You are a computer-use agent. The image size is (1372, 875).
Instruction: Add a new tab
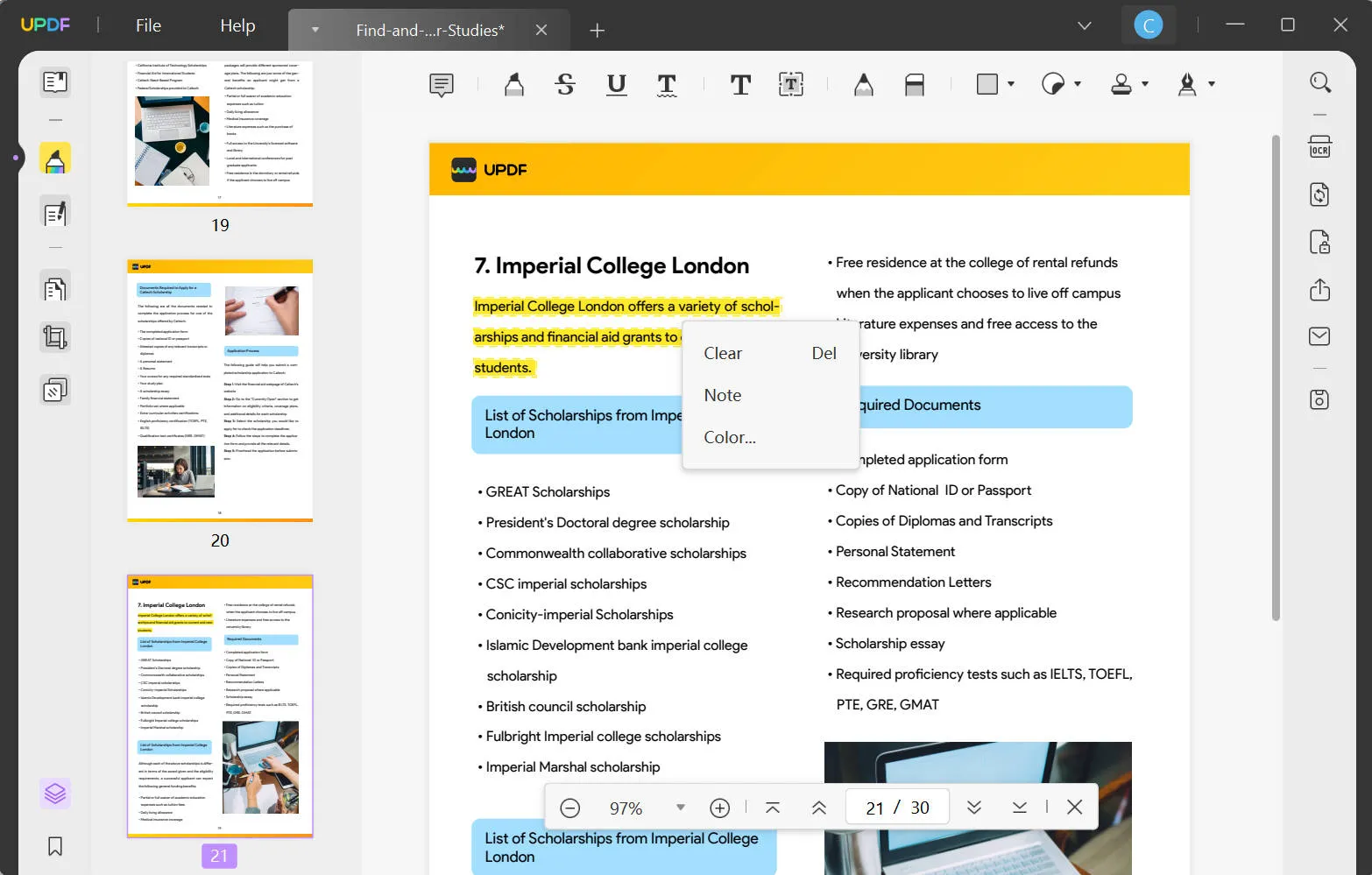coord(598,31)
